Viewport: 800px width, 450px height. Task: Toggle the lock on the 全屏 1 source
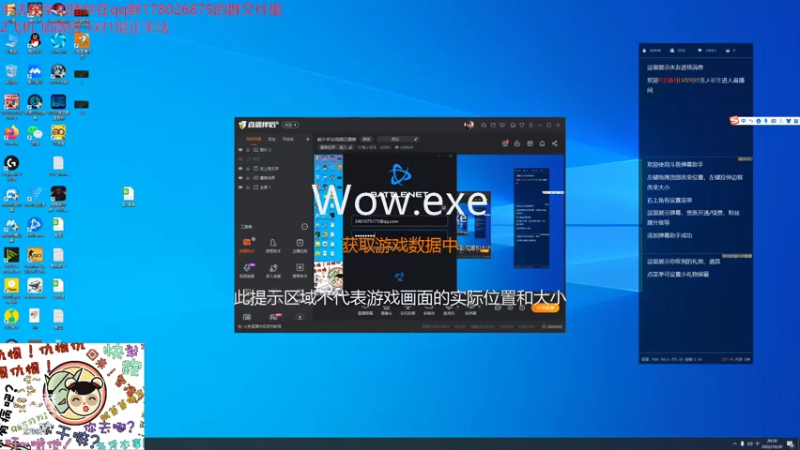coord(248,187)
